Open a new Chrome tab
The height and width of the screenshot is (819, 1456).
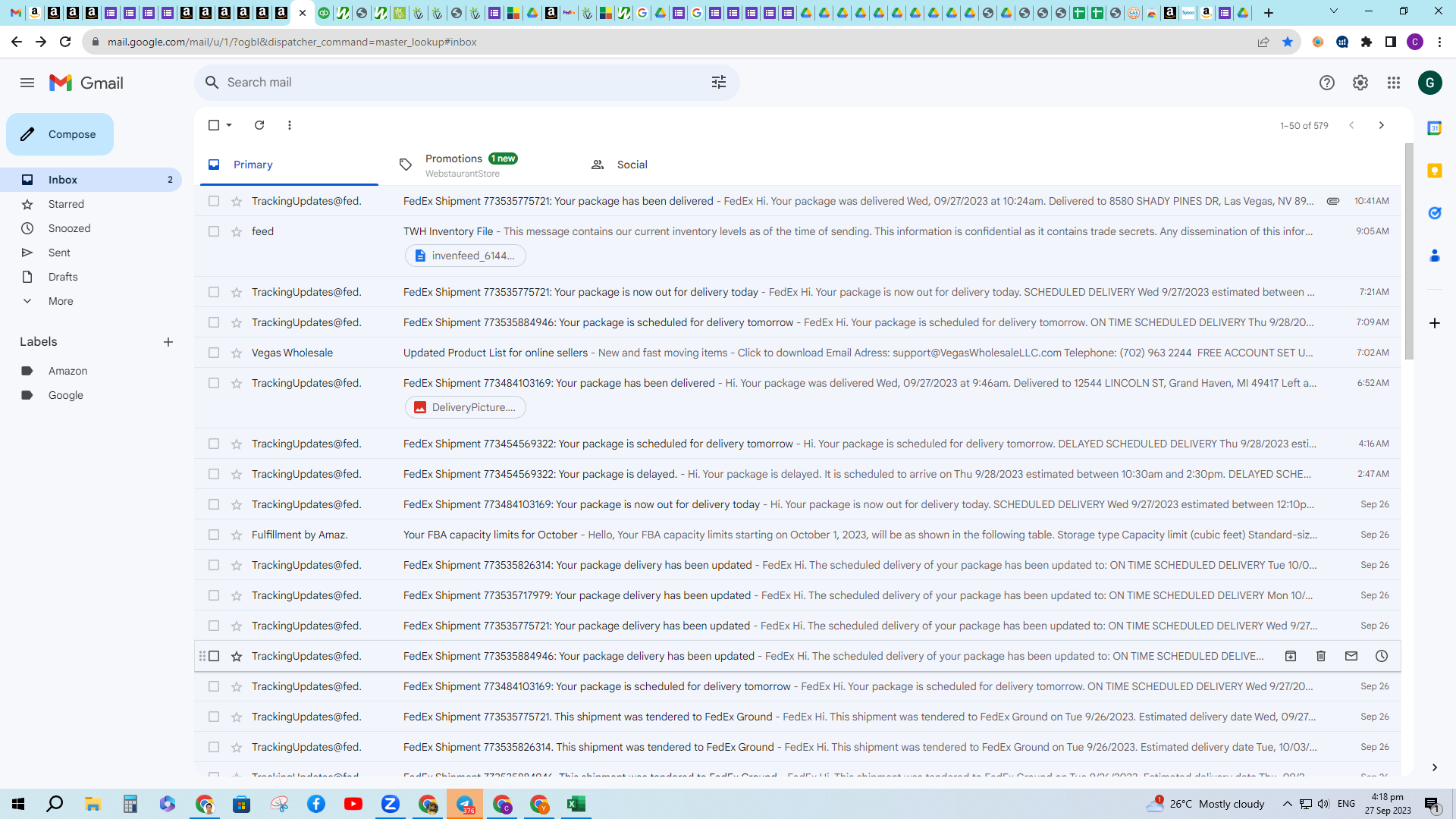tap(1269, 13)
